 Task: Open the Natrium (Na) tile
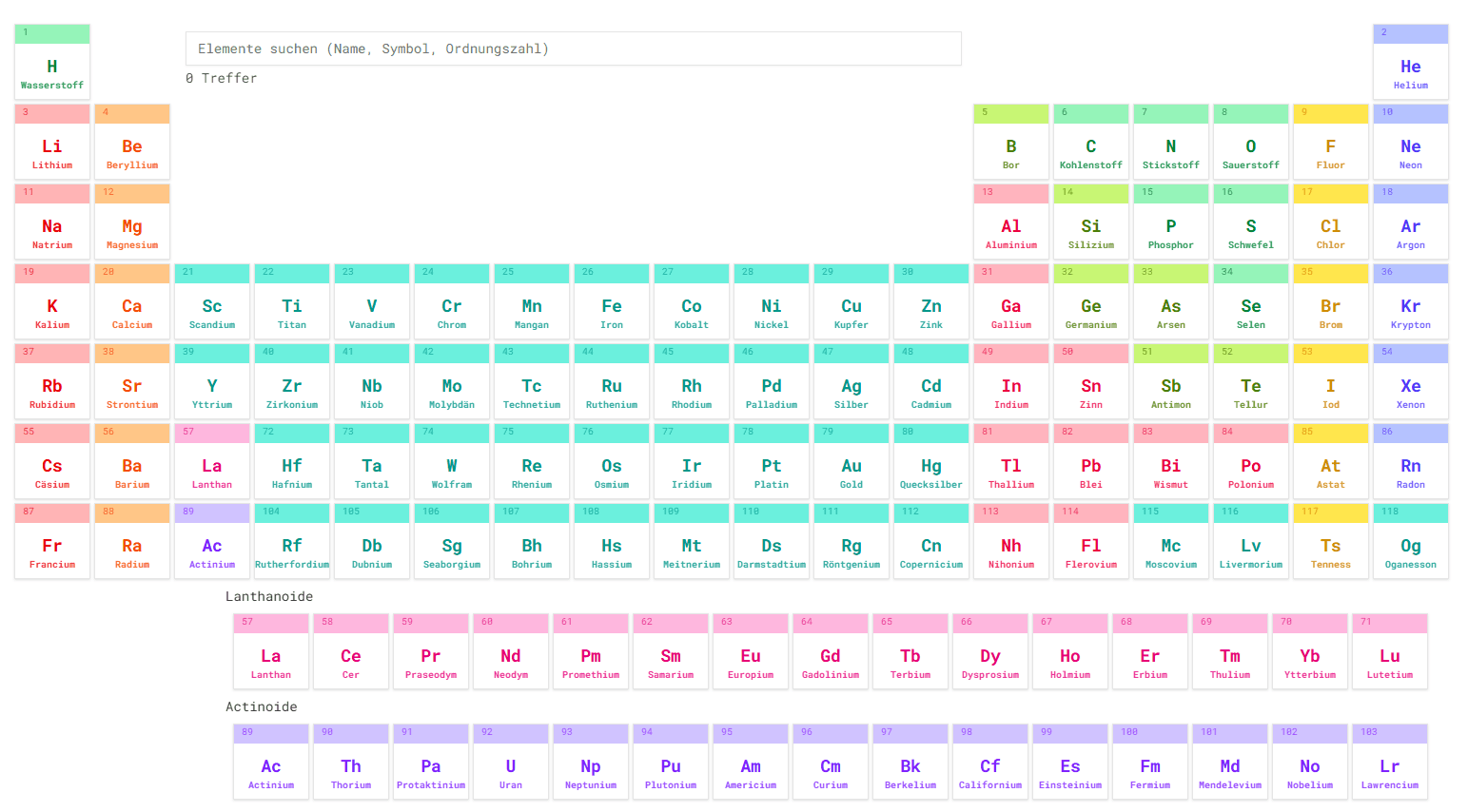52,222
